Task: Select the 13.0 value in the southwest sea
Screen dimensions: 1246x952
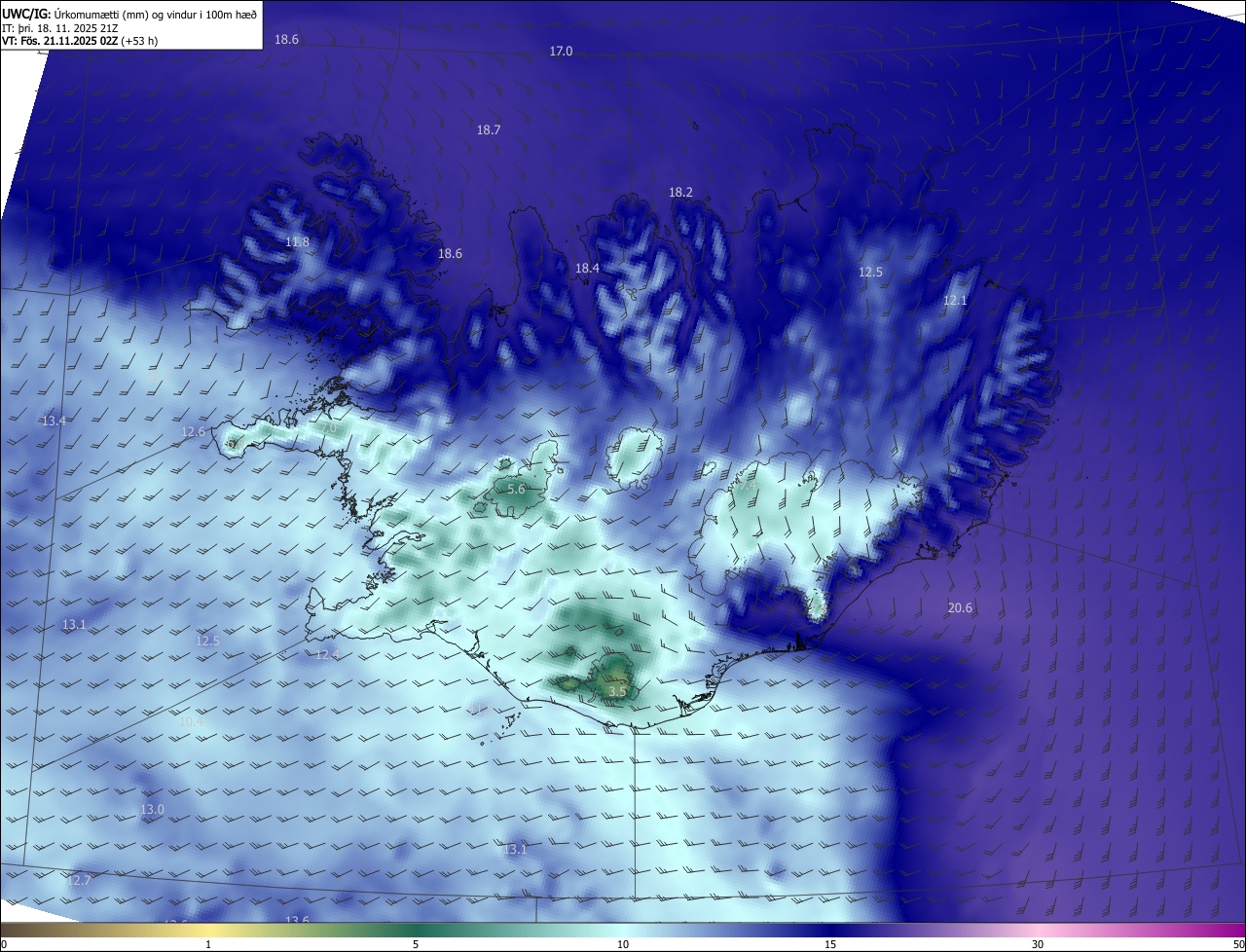Action: [x=152, y=810]
